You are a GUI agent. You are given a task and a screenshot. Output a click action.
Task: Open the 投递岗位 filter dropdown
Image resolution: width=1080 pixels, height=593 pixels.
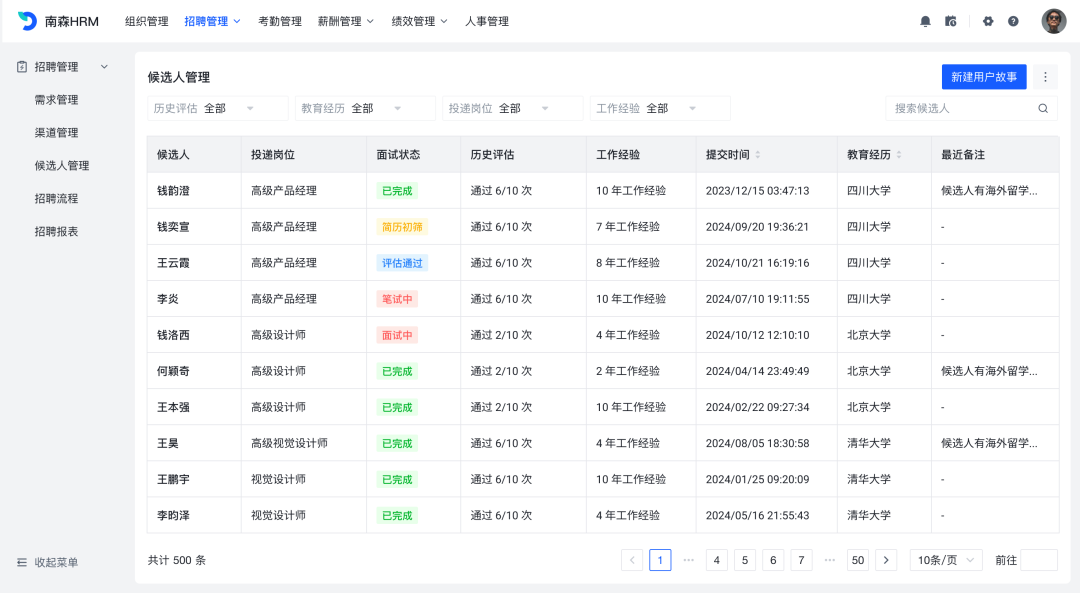512,108
